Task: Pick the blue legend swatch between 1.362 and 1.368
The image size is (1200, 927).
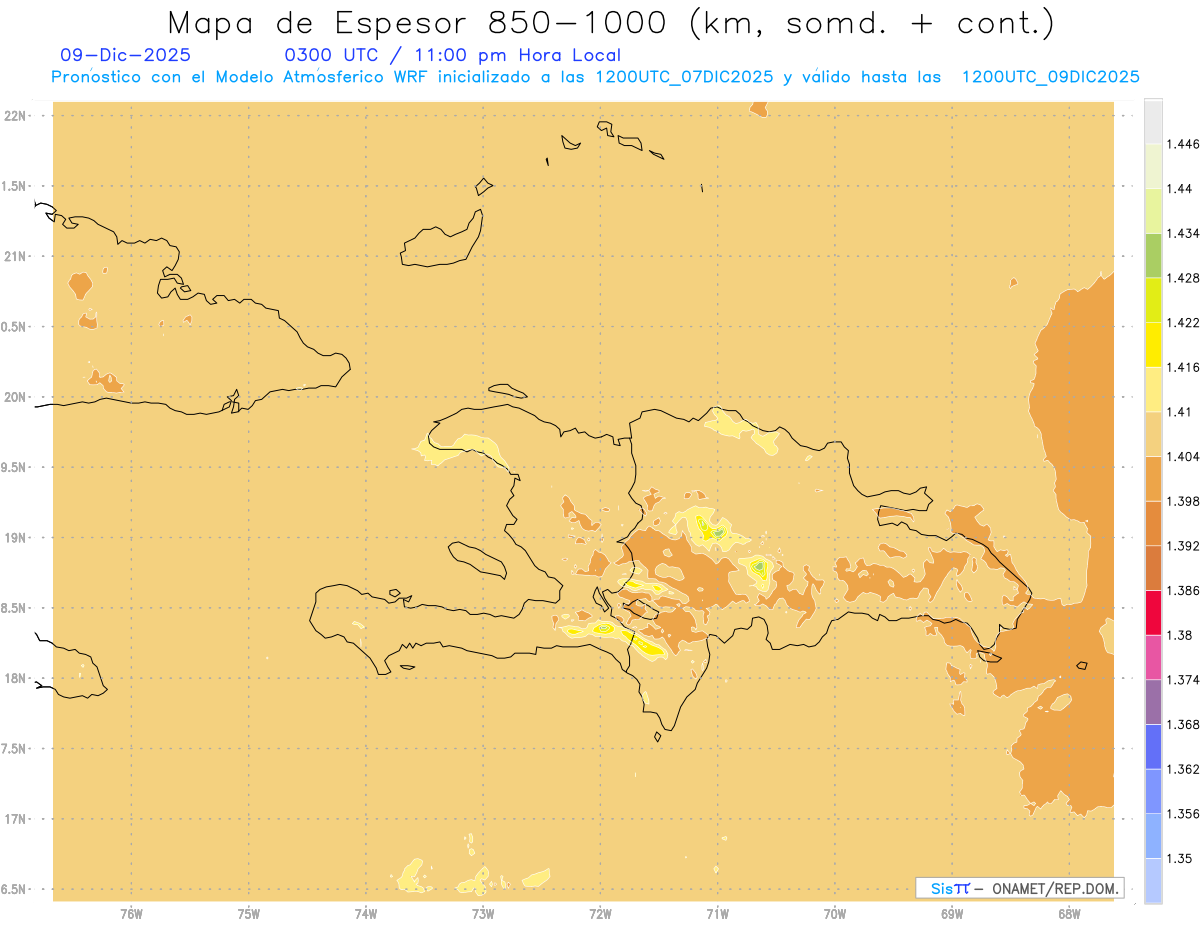Action: (1153, 746)
